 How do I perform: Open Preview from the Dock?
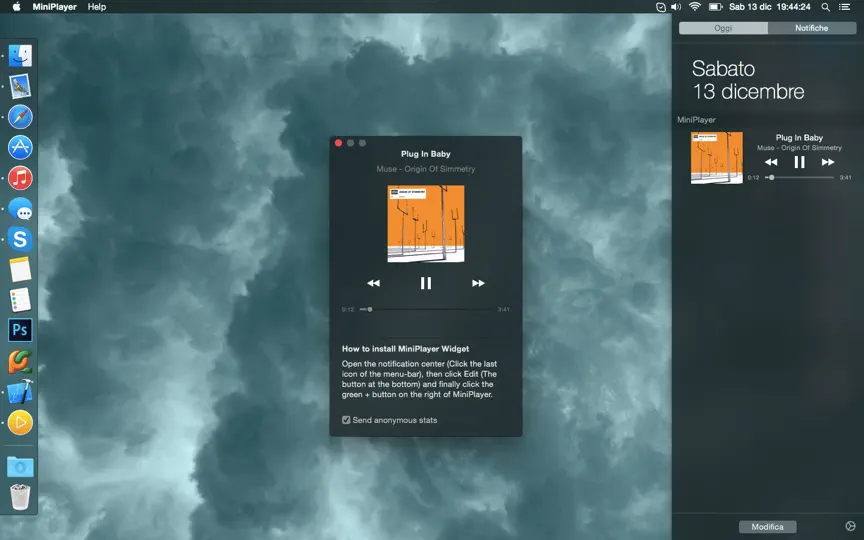click(x=20, y=87)
